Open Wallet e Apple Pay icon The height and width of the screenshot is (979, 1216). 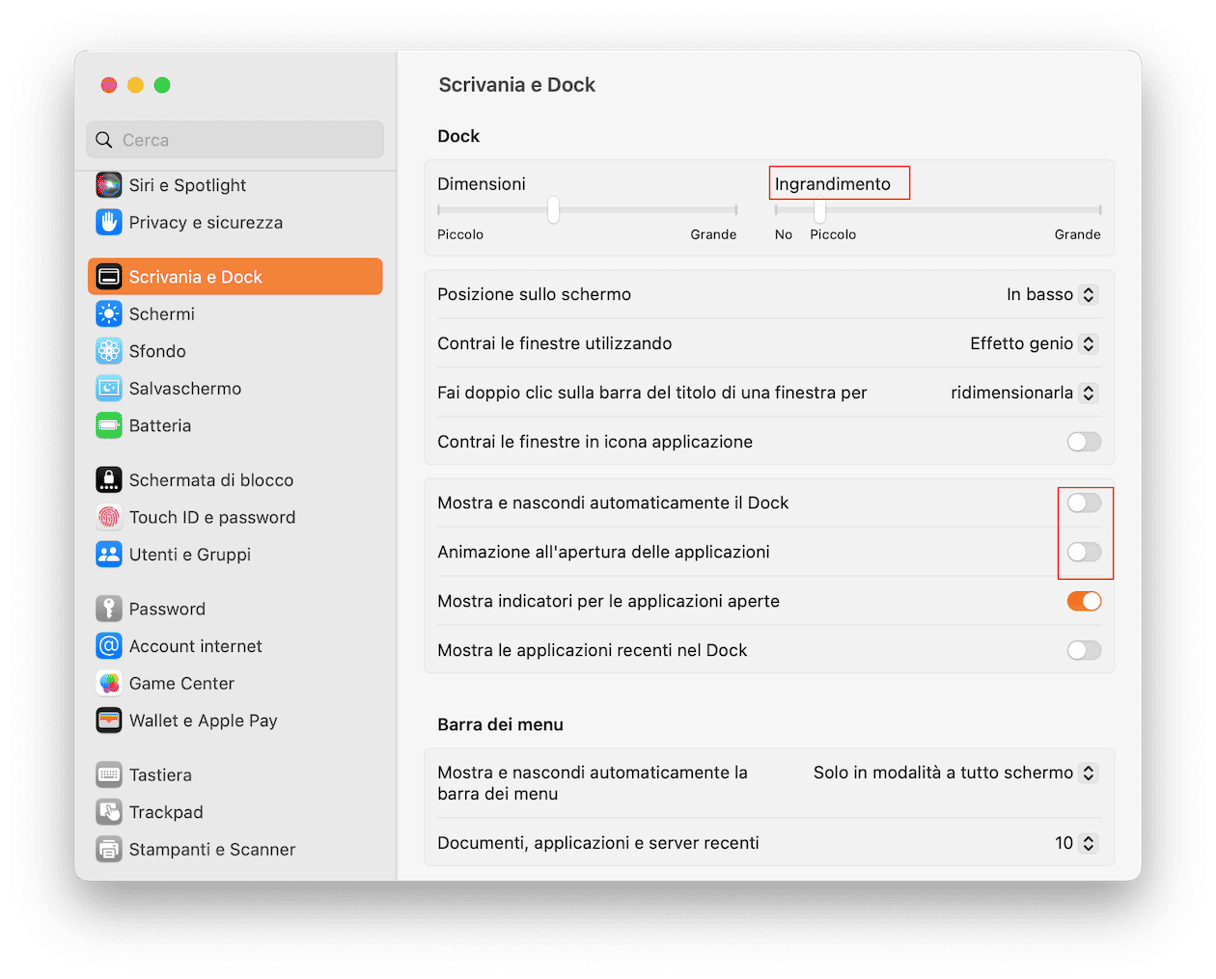coord(109,720)
